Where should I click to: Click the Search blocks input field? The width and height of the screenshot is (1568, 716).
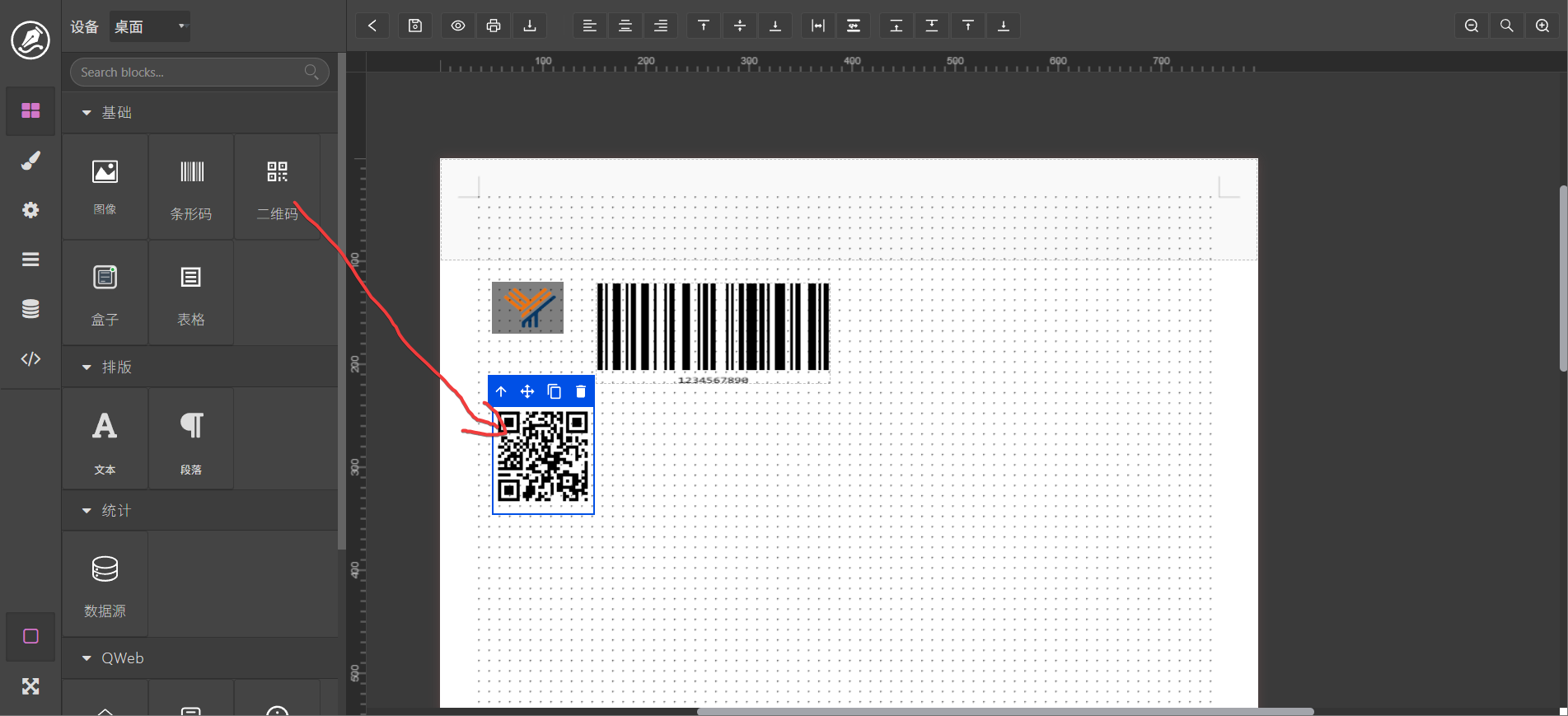point(191,73)
